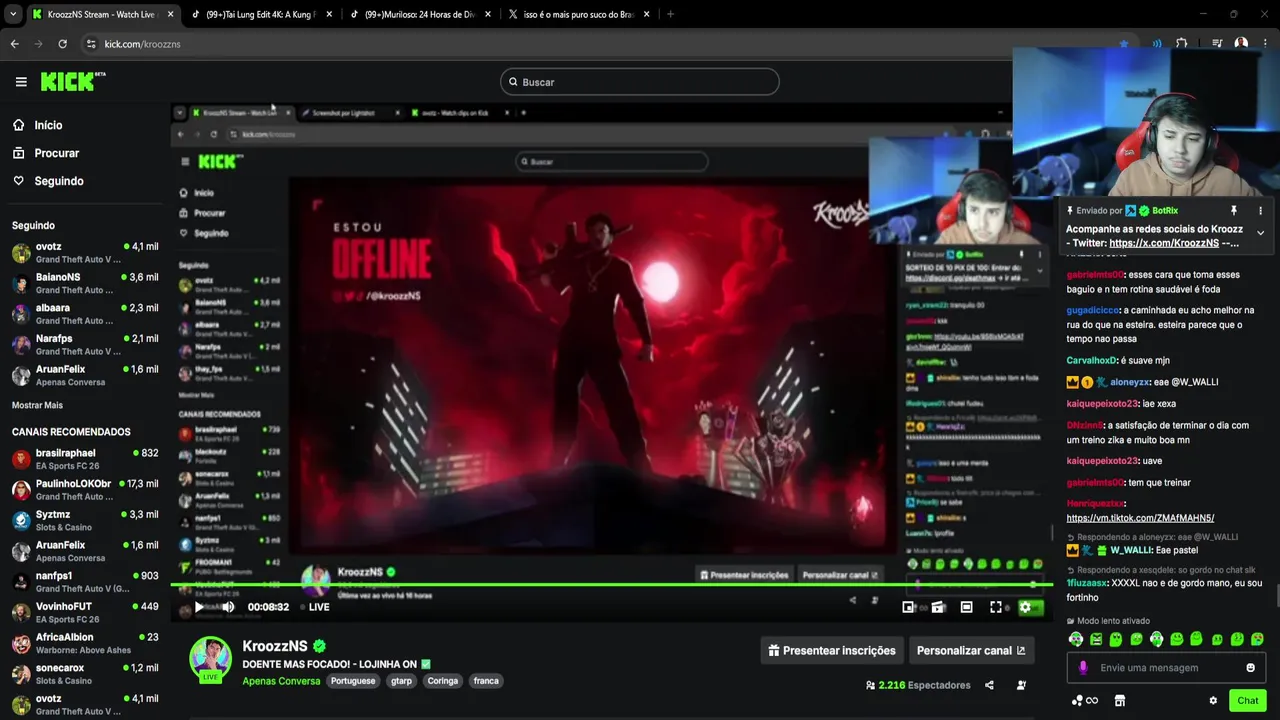Open AfricaAlbion recommended channel
The image size is (1280, 720).
85,643
